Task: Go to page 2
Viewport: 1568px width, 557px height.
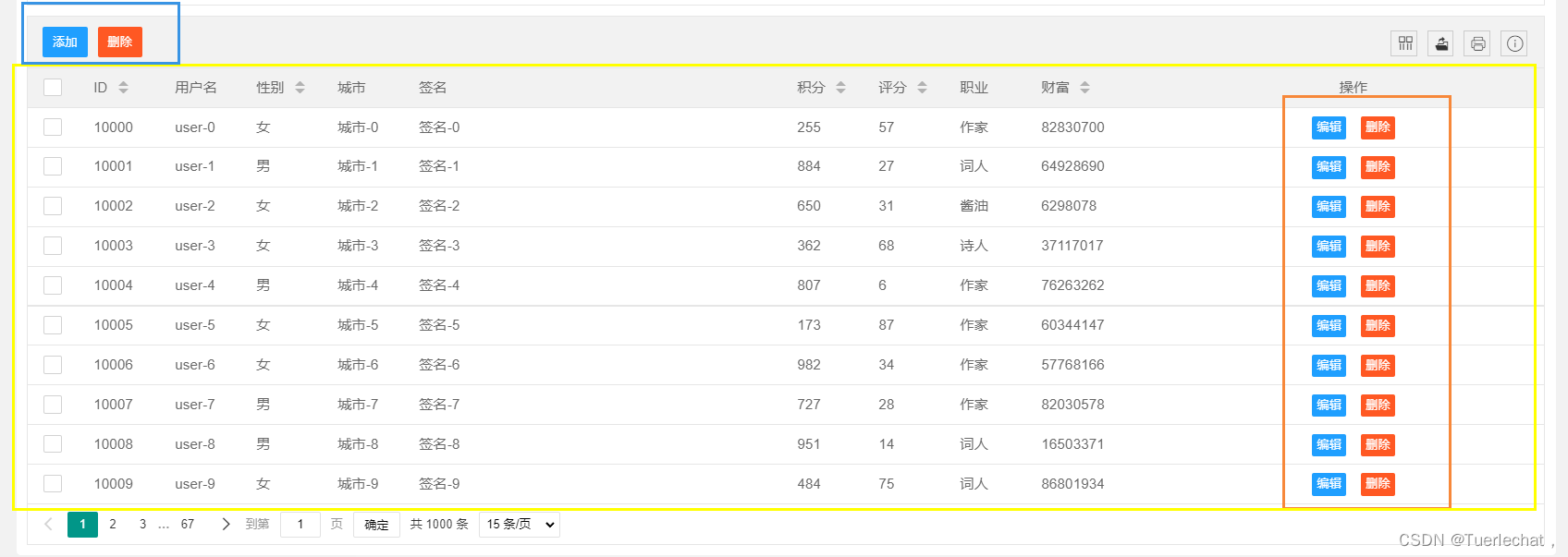Action: click(x=113, y=525)
